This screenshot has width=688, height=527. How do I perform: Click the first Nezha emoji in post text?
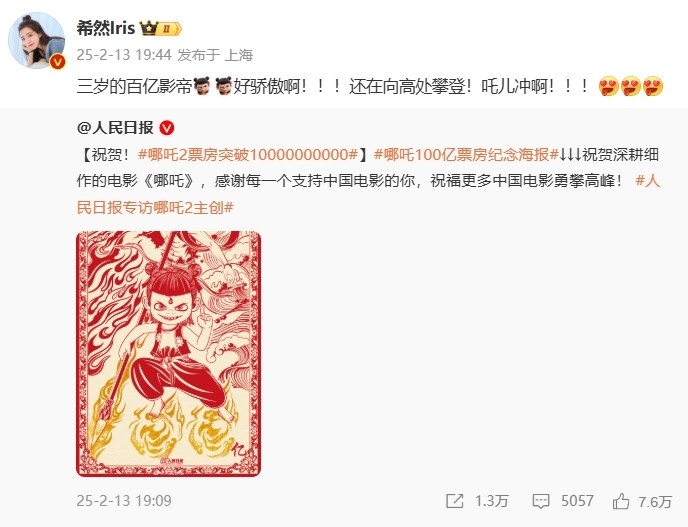(202, 86)
